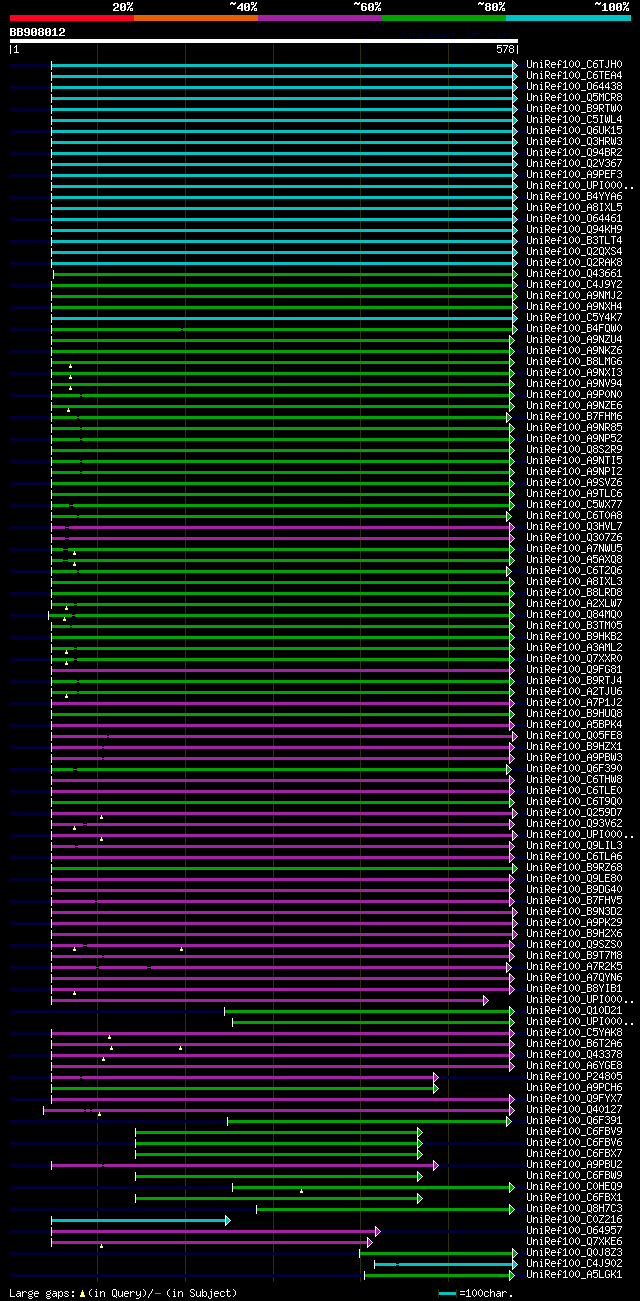Click the green ~80% identity legend segment
Image resolution: width=640 pixels, height=1301 pixels.
tap(443, 17)
